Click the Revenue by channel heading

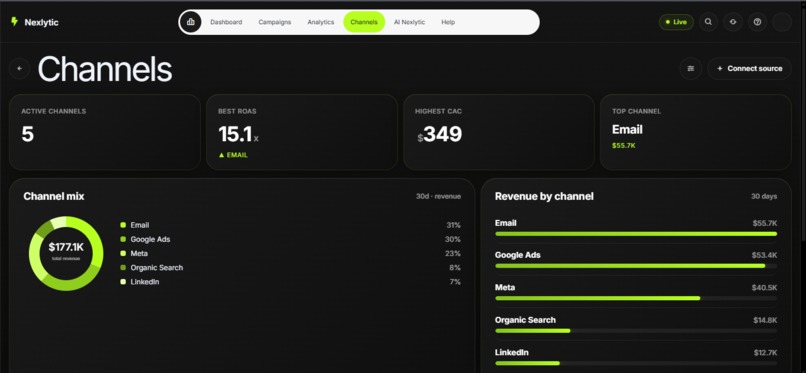click(544, 196)
